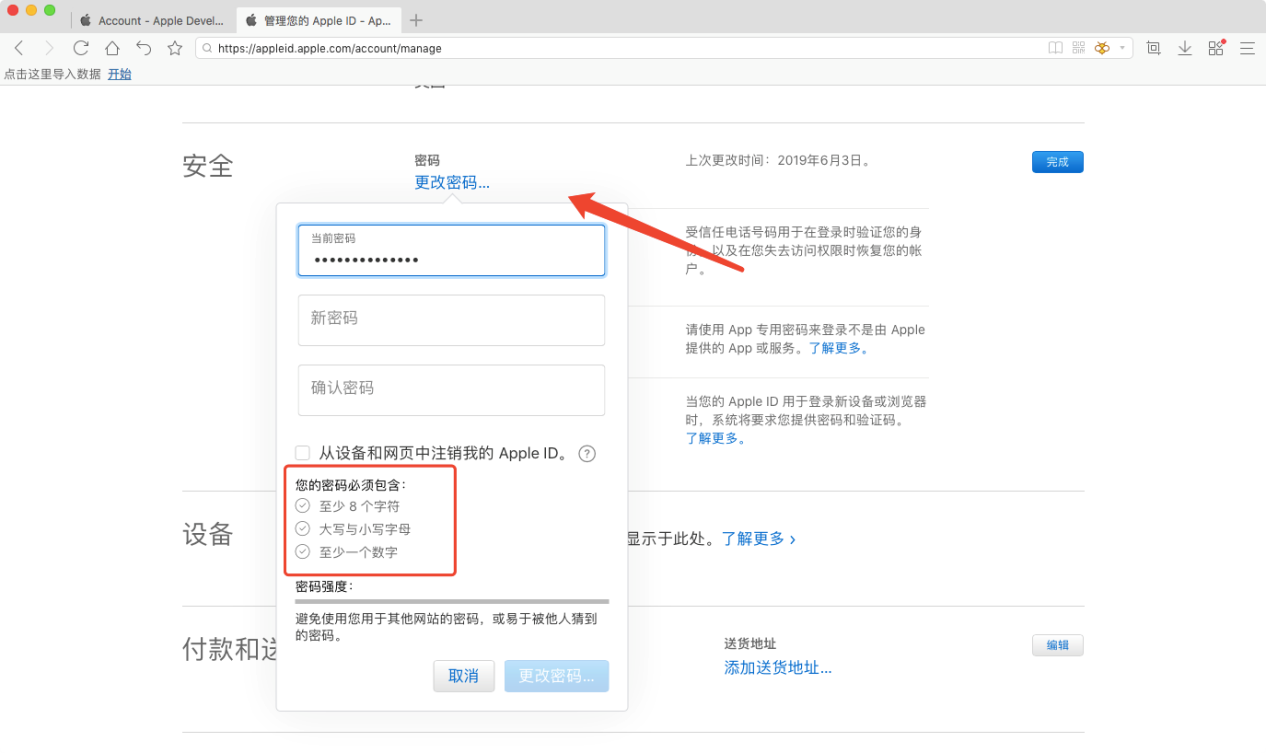Click the screenshot crop tool icon

1153,48
